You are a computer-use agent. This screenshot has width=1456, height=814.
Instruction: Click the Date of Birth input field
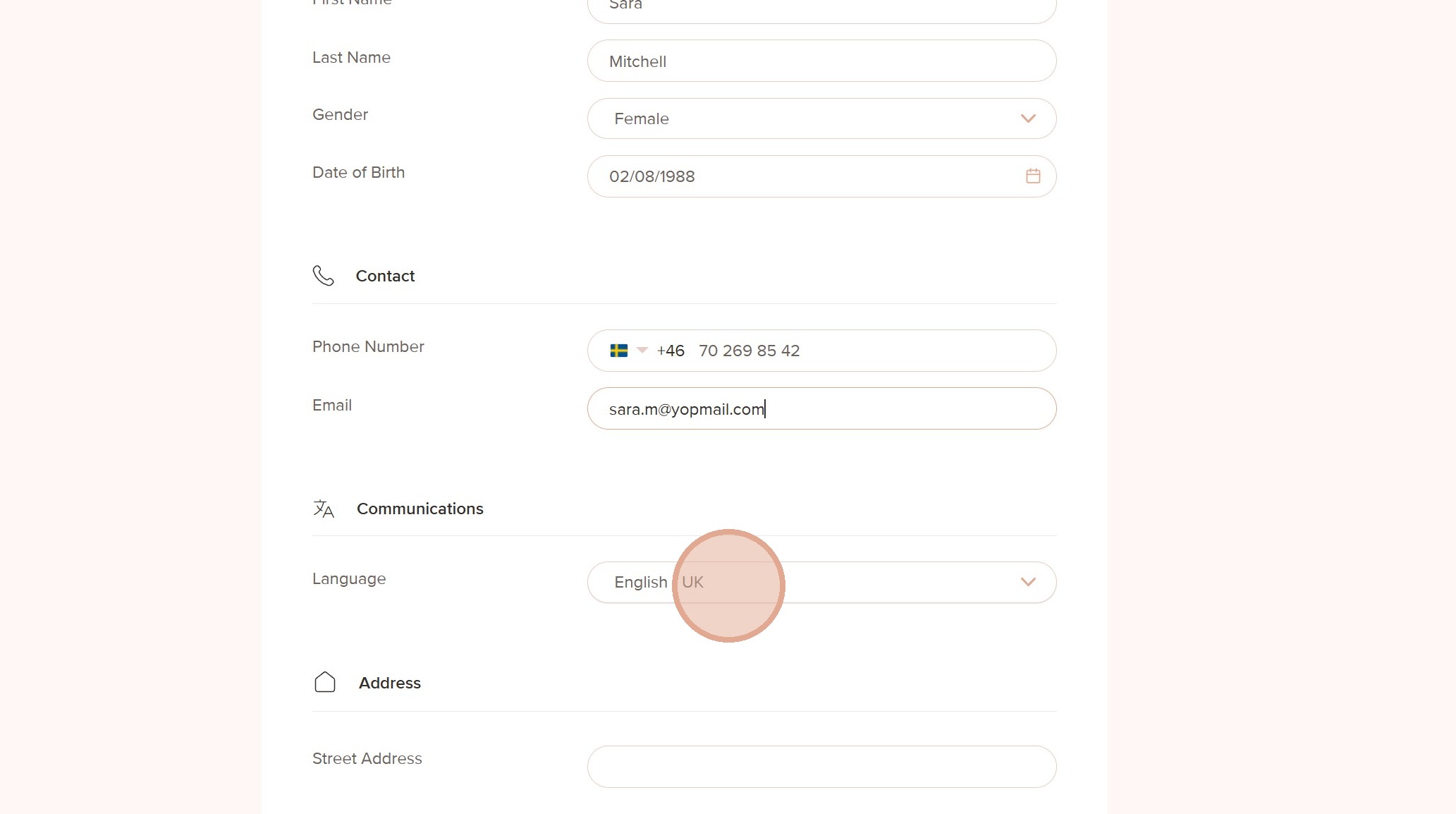[x=804, y=176]
